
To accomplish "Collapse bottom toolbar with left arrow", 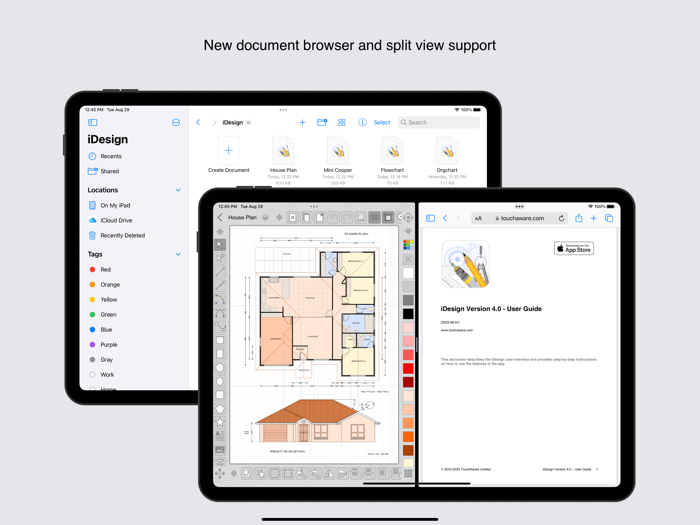I will click(233, 473).
